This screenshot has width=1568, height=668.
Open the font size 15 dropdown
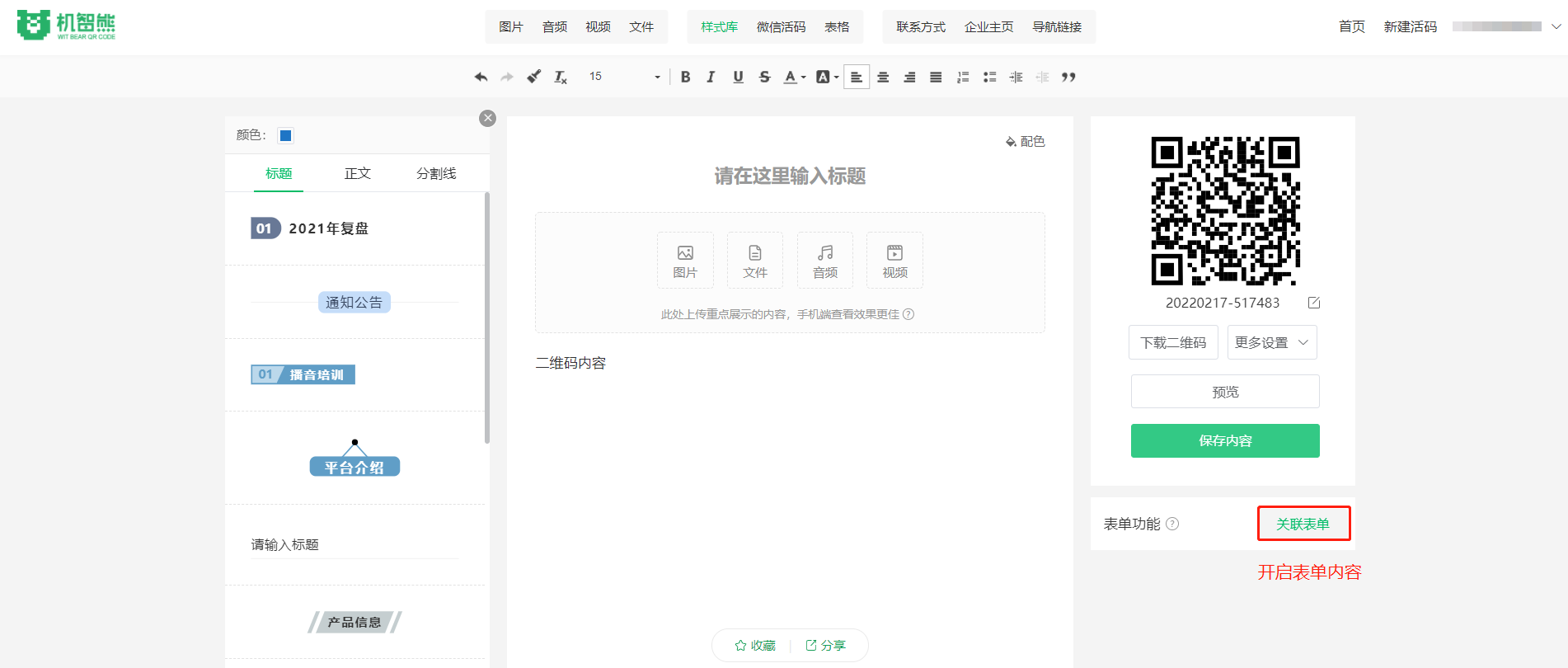[624, 77]
